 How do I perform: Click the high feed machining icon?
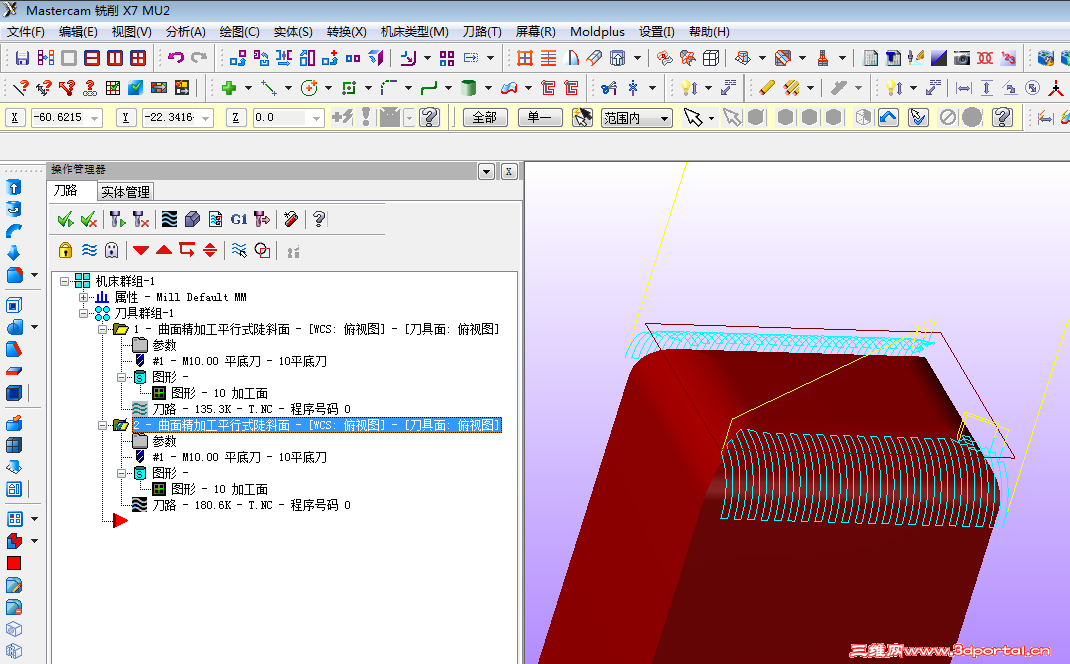pyautogui.click(x=262, y=219)
